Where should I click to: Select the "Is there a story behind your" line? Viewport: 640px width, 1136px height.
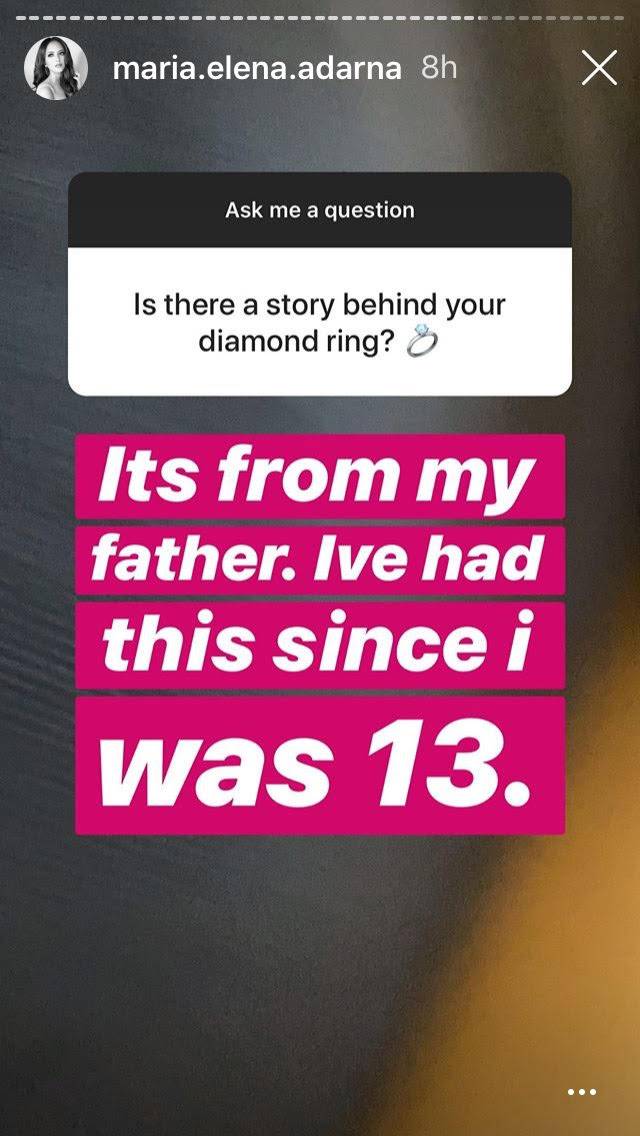[320, 305]
